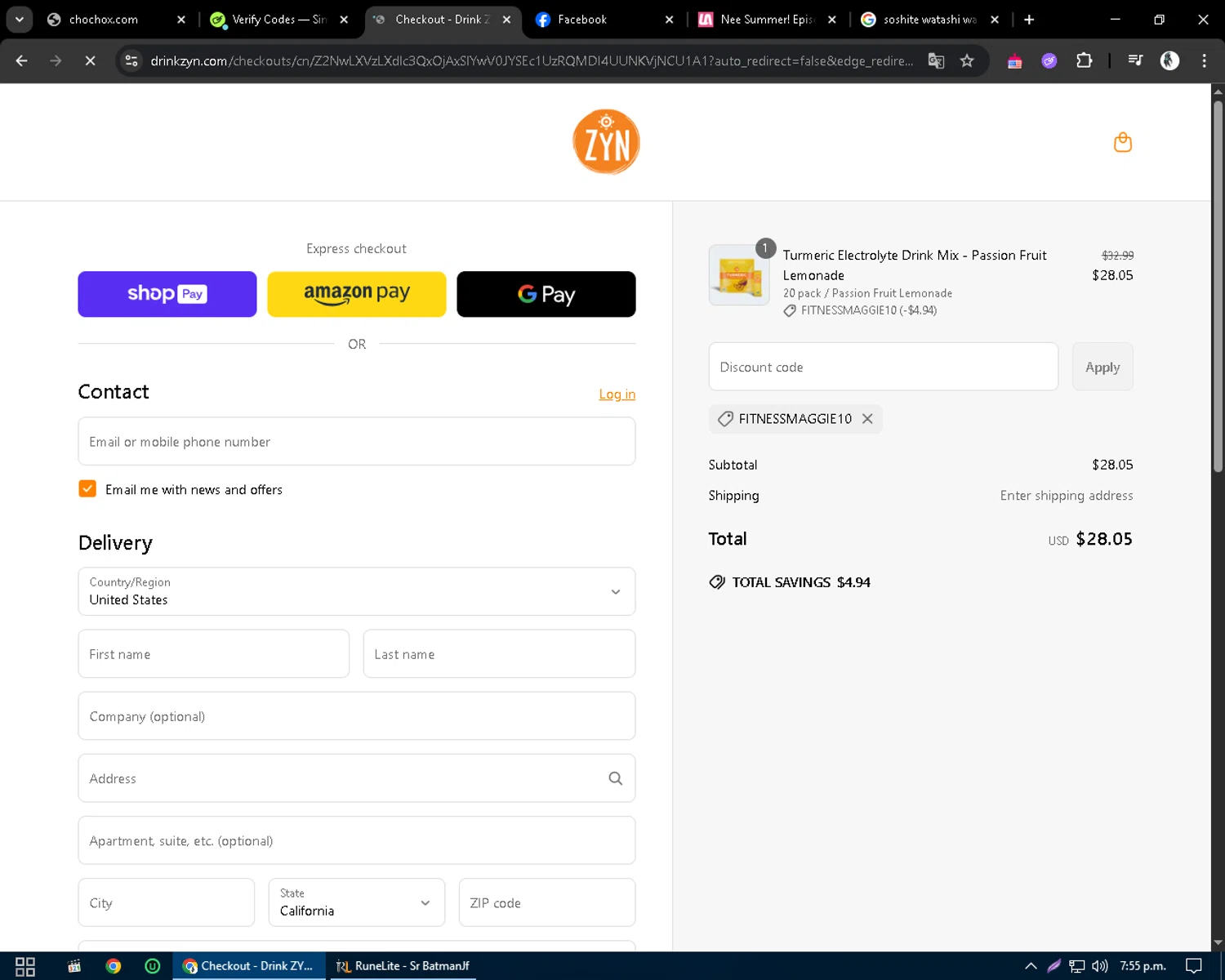Image resolution: width=1225 pixels, height=980 pixels.
Task: Click the Turmeric Electrolyte product thumbnail
Action: pyautogui.click(x=739, y=275)
